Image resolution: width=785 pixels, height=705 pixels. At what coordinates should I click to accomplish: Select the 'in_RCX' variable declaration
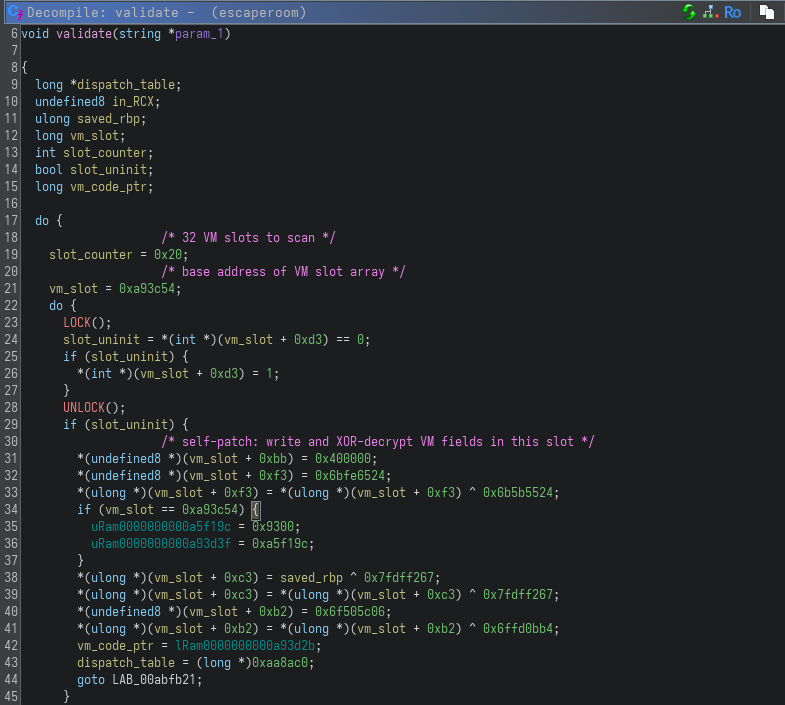pyautogui.click(x=133, y=102)
